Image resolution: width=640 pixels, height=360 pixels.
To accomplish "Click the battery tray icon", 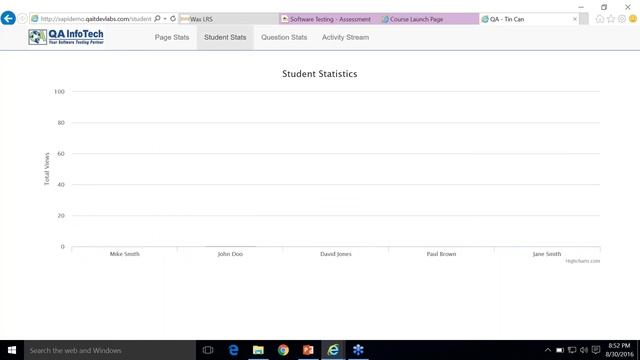I will click(560, 350).
